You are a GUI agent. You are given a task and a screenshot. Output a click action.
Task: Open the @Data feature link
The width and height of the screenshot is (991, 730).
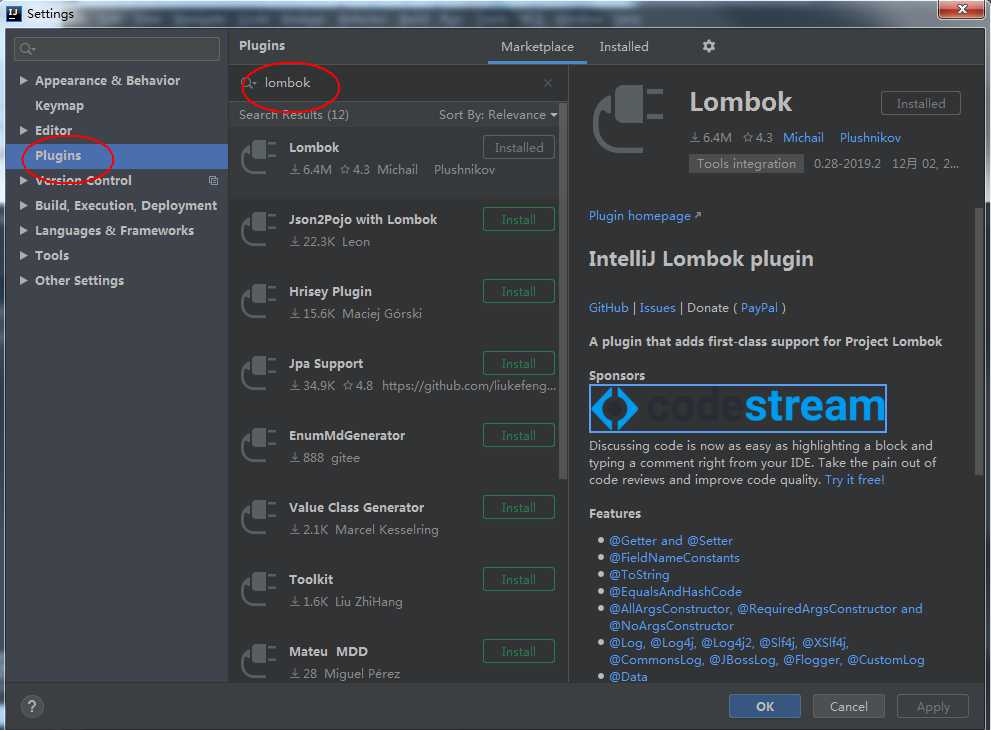[628, 677]
